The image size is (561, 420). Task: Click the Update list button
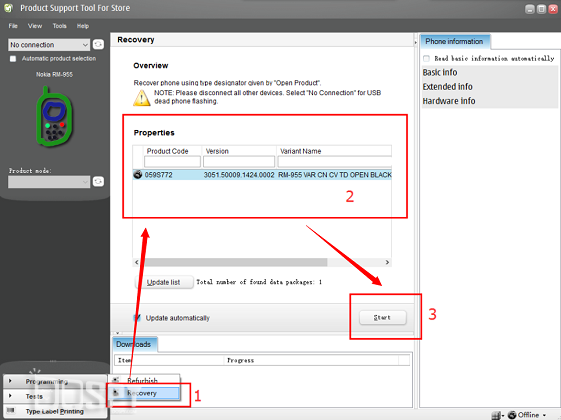164,282
